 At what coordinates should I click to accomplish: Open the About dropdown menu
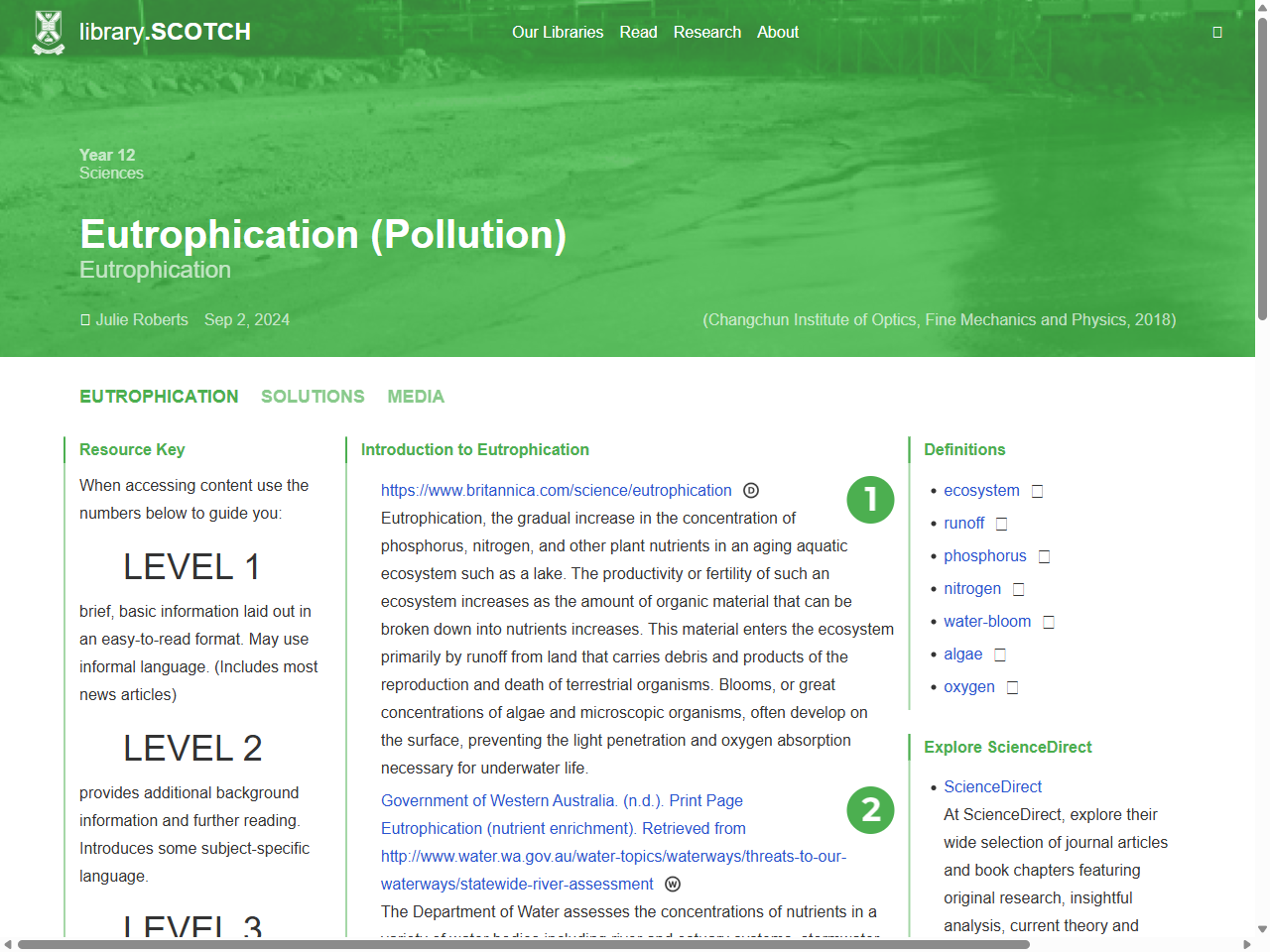[778, 32]
